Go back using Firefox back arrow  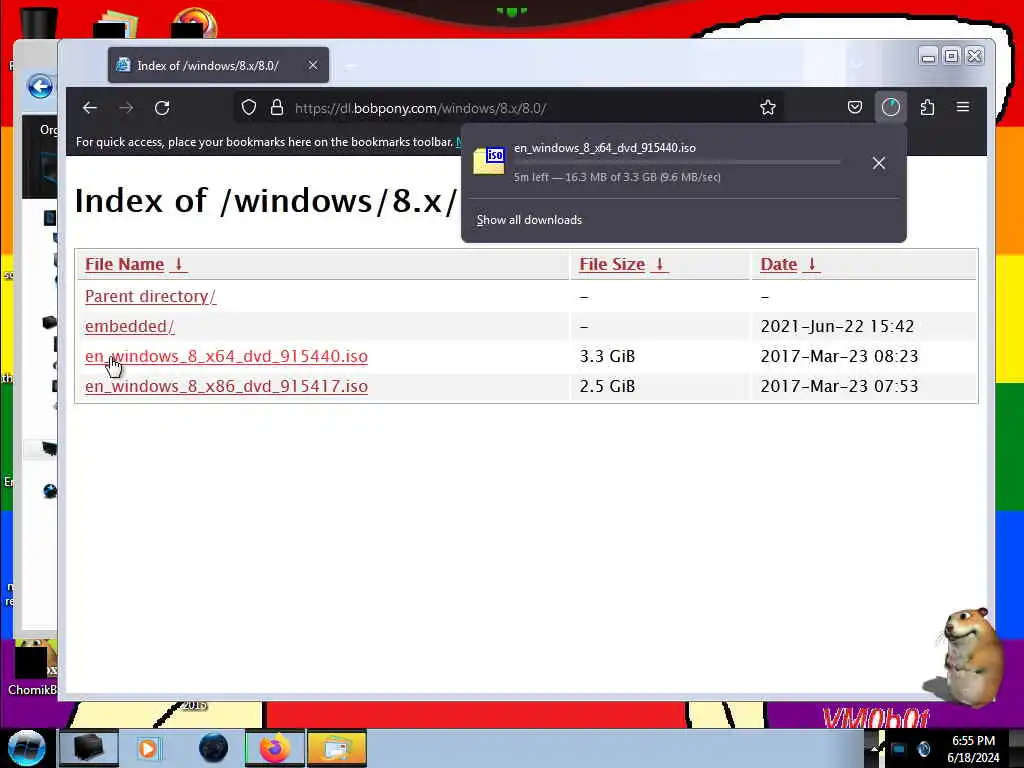(x=90, y=108)
